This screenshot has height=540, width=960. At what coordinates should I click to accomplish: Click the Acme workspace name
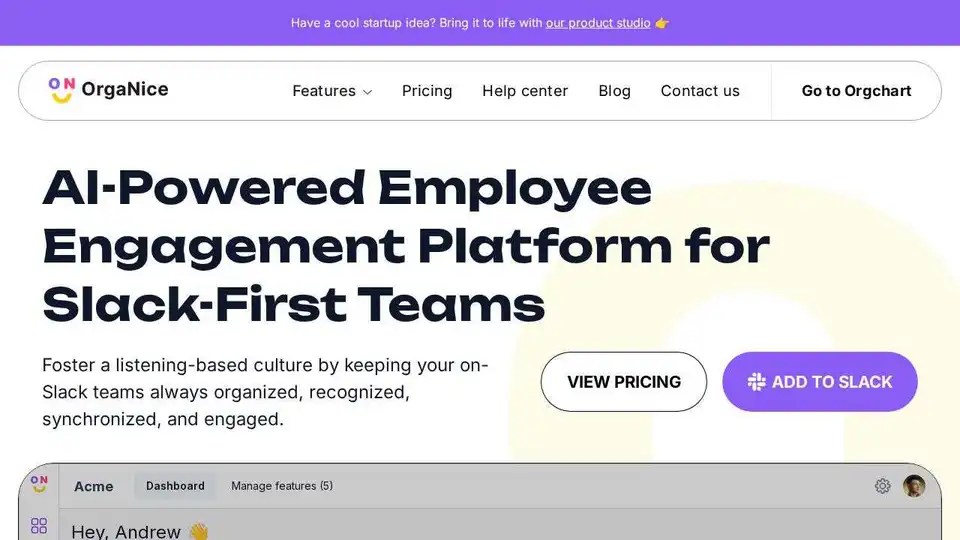(x=94, y=487)
